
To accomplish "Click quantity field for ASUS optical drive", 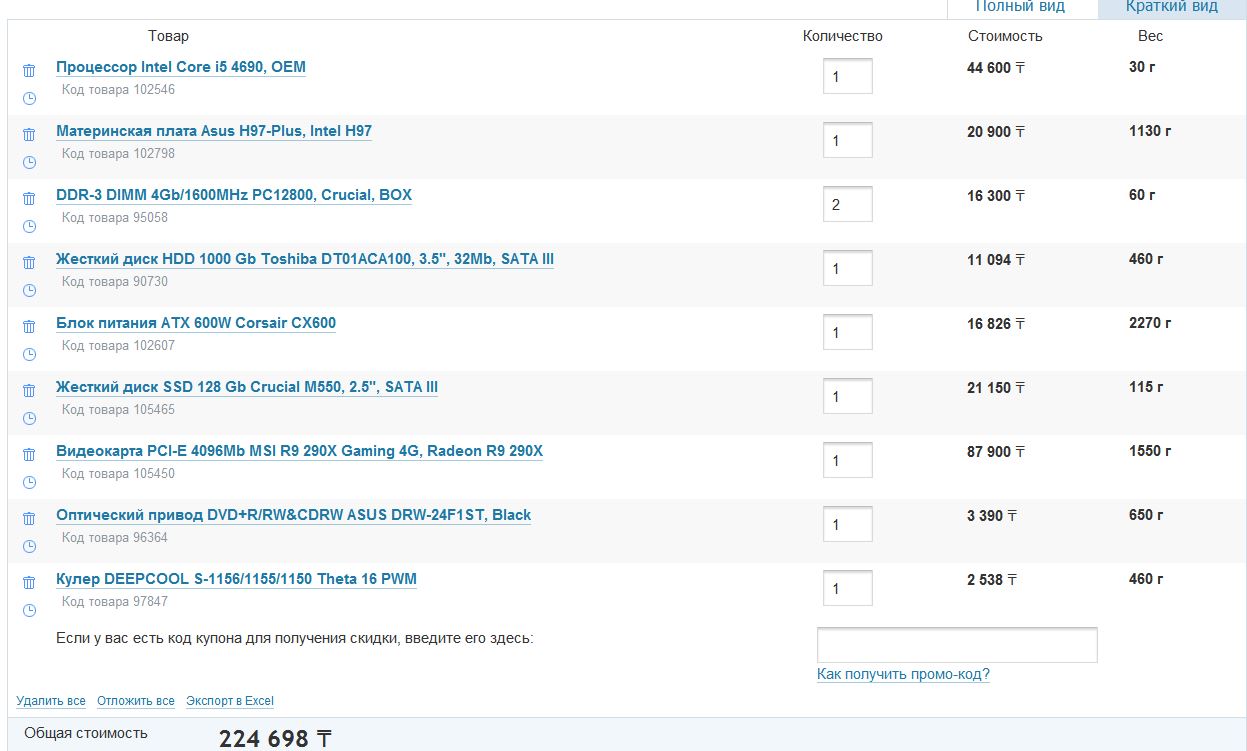I will 848,524.
